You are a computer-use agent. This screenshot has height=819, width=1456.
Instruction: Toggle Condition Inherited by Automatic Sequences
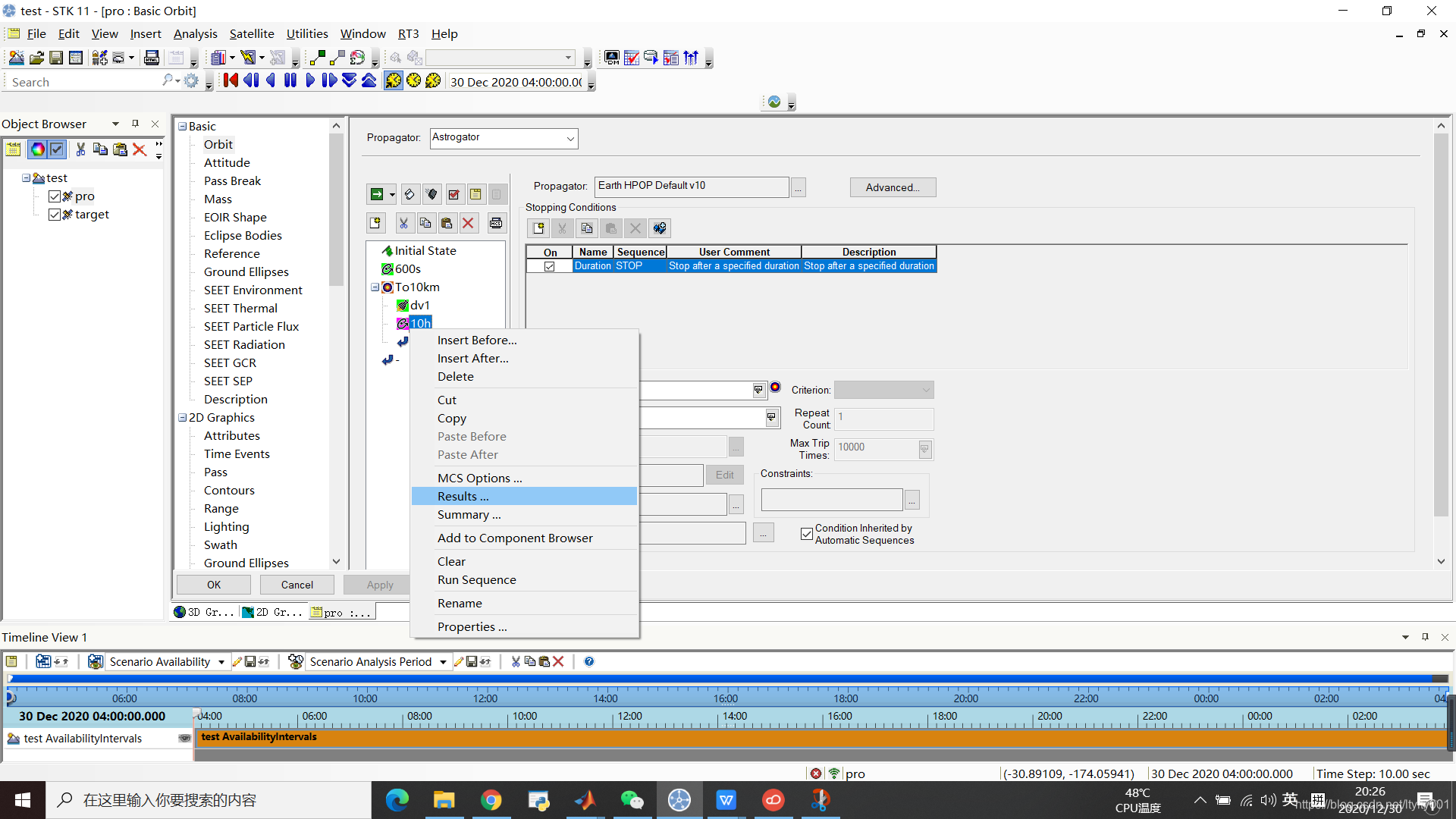coord(806,534)
